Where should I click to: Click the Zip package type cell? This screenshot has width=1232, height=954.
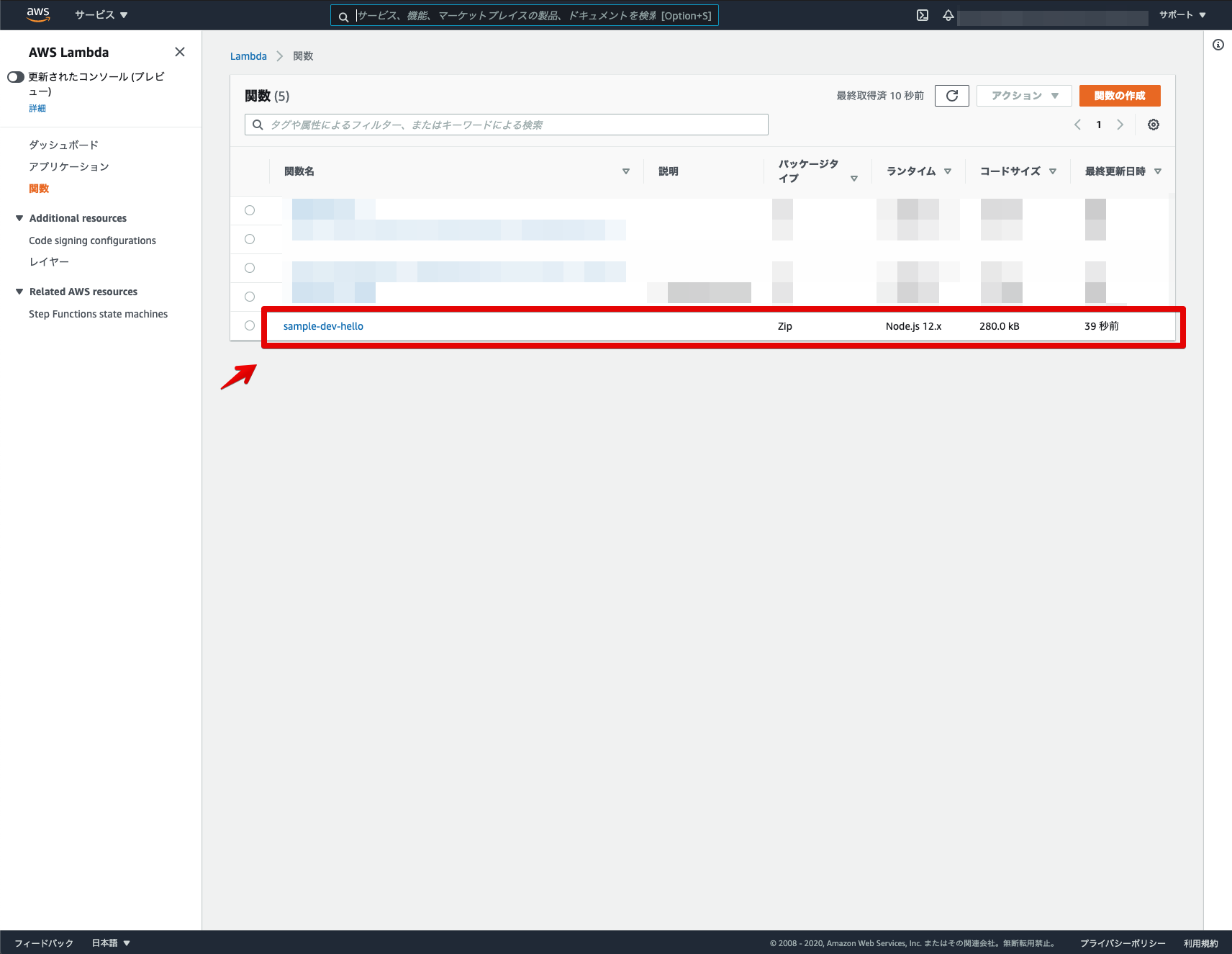tap(784, 326)
